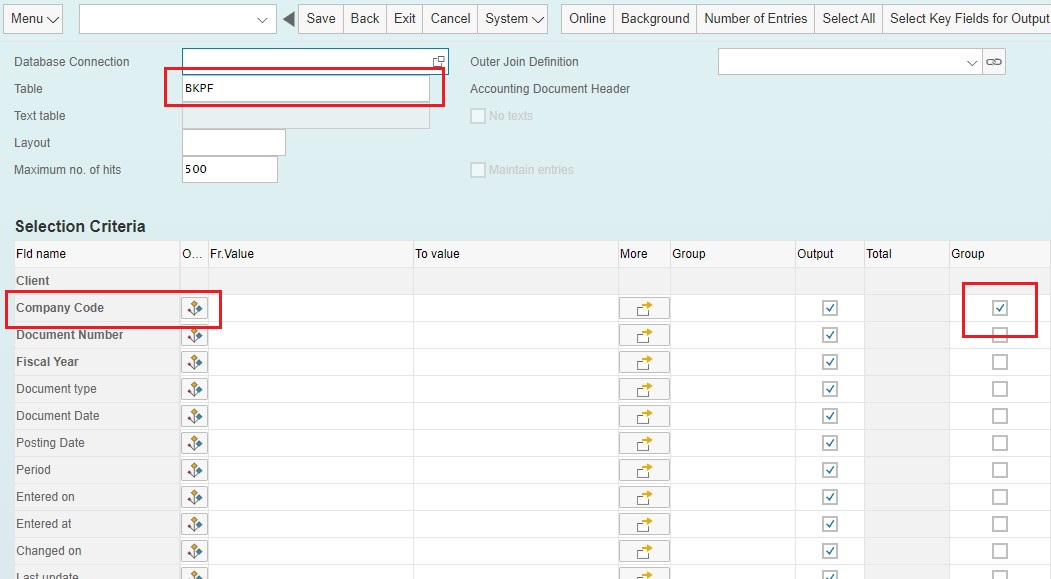Expand the System menu dropdown
This screenshot has width=1051, height=579.
coord(513,19)
